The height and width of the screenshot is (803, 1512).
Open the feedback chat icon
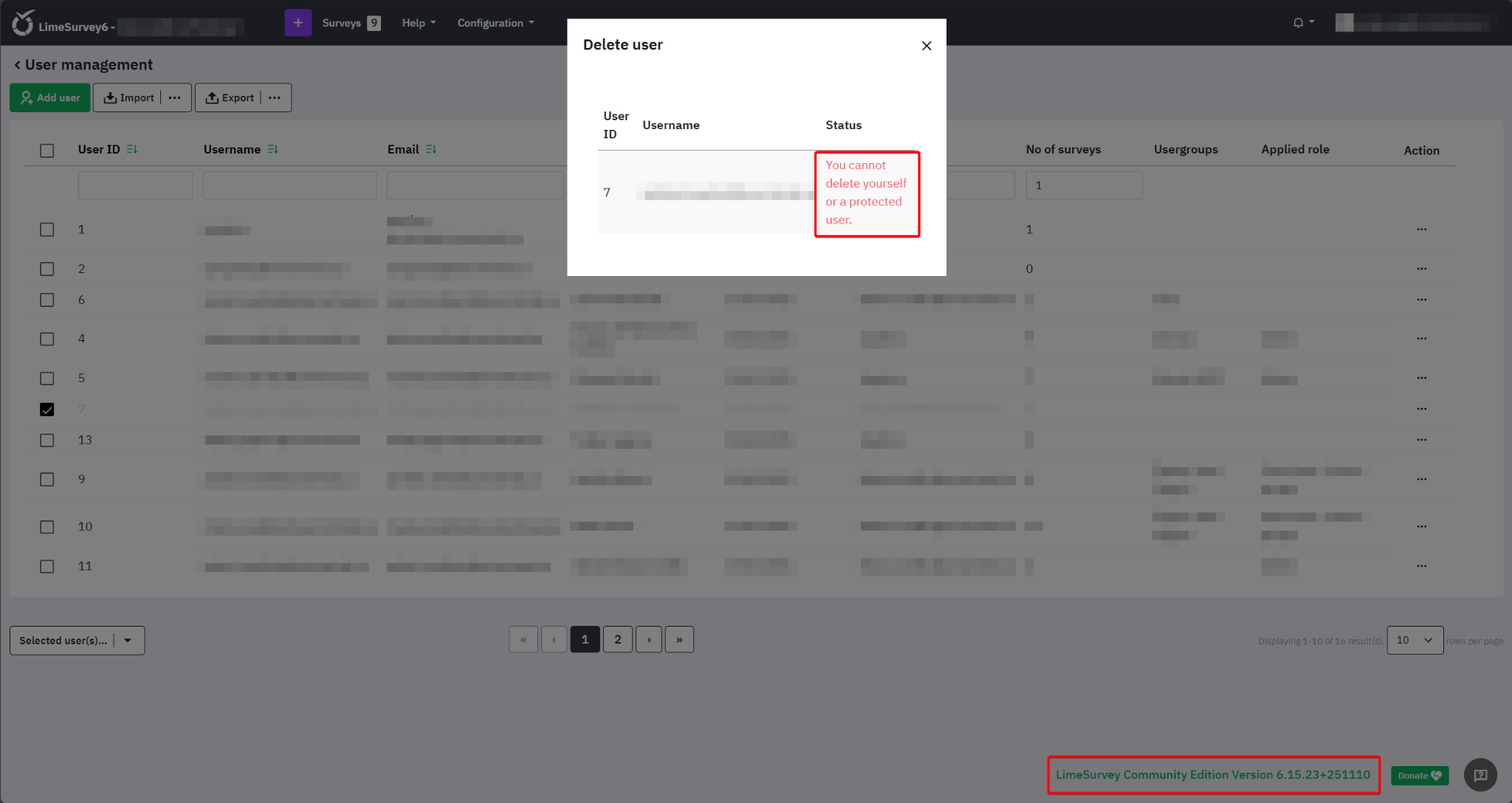point(1480,775)
